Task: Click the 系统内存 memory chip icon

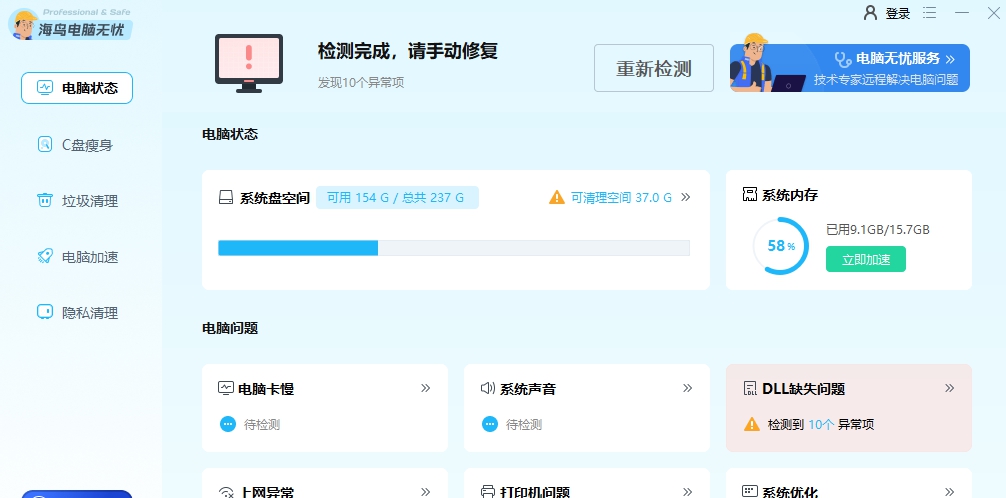Action: tap(749, 195)
